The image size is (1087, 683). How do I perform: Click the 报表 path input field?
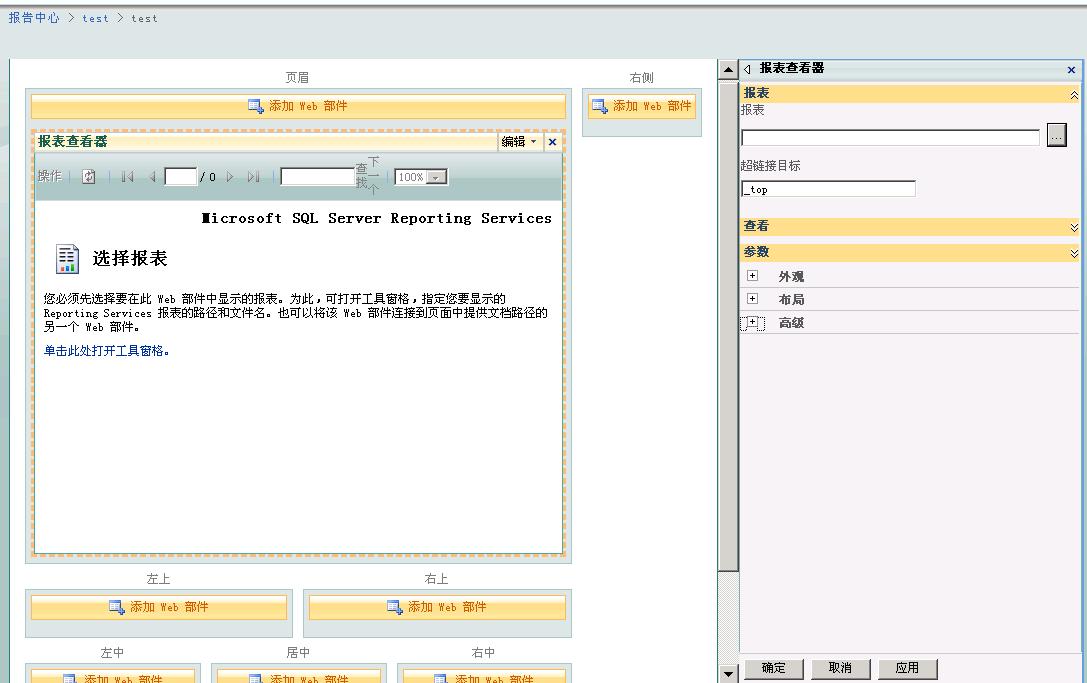[x=891, y=137]
